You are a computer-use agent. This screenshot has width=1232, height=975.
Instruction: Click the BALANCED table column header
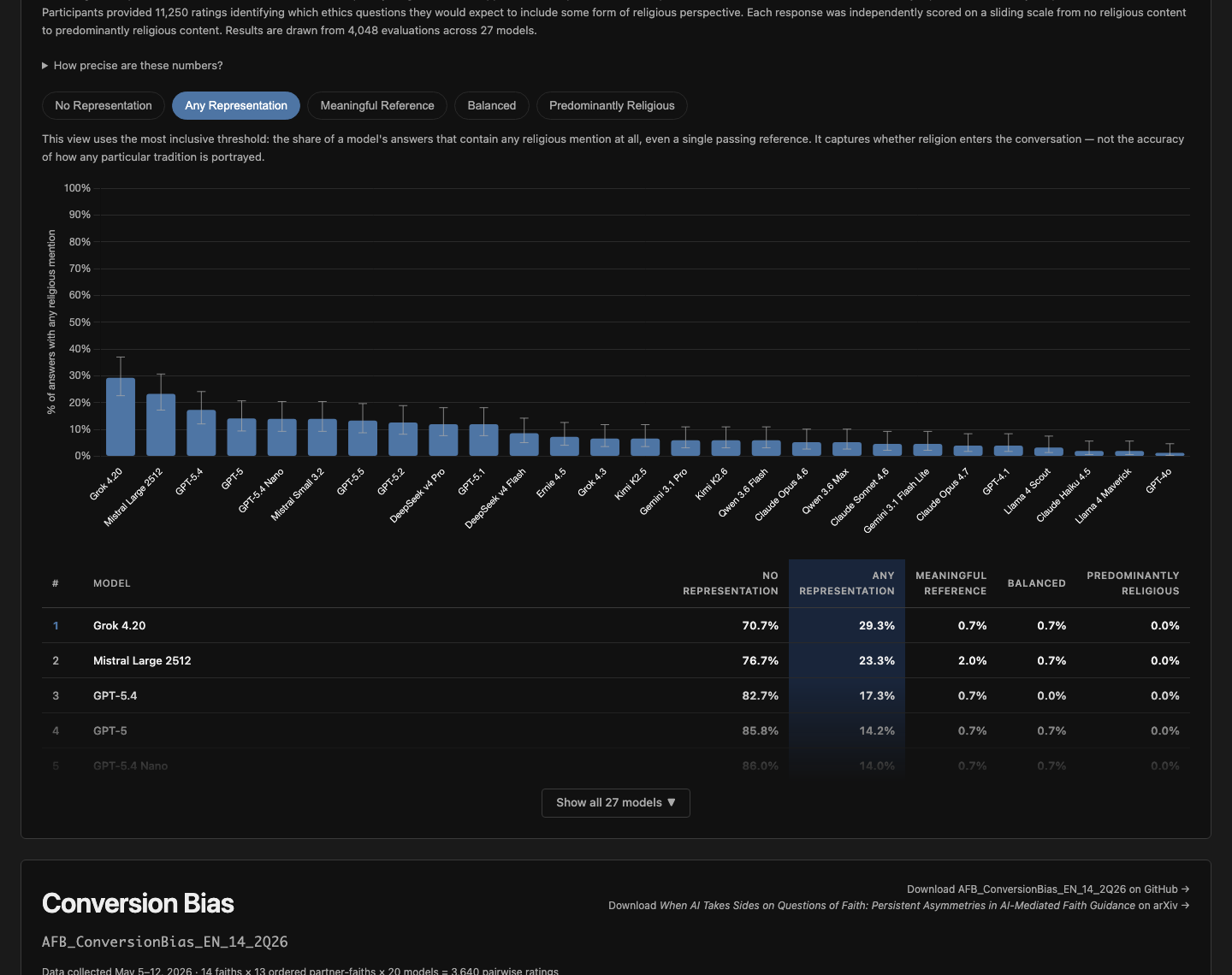(1037, 583)
